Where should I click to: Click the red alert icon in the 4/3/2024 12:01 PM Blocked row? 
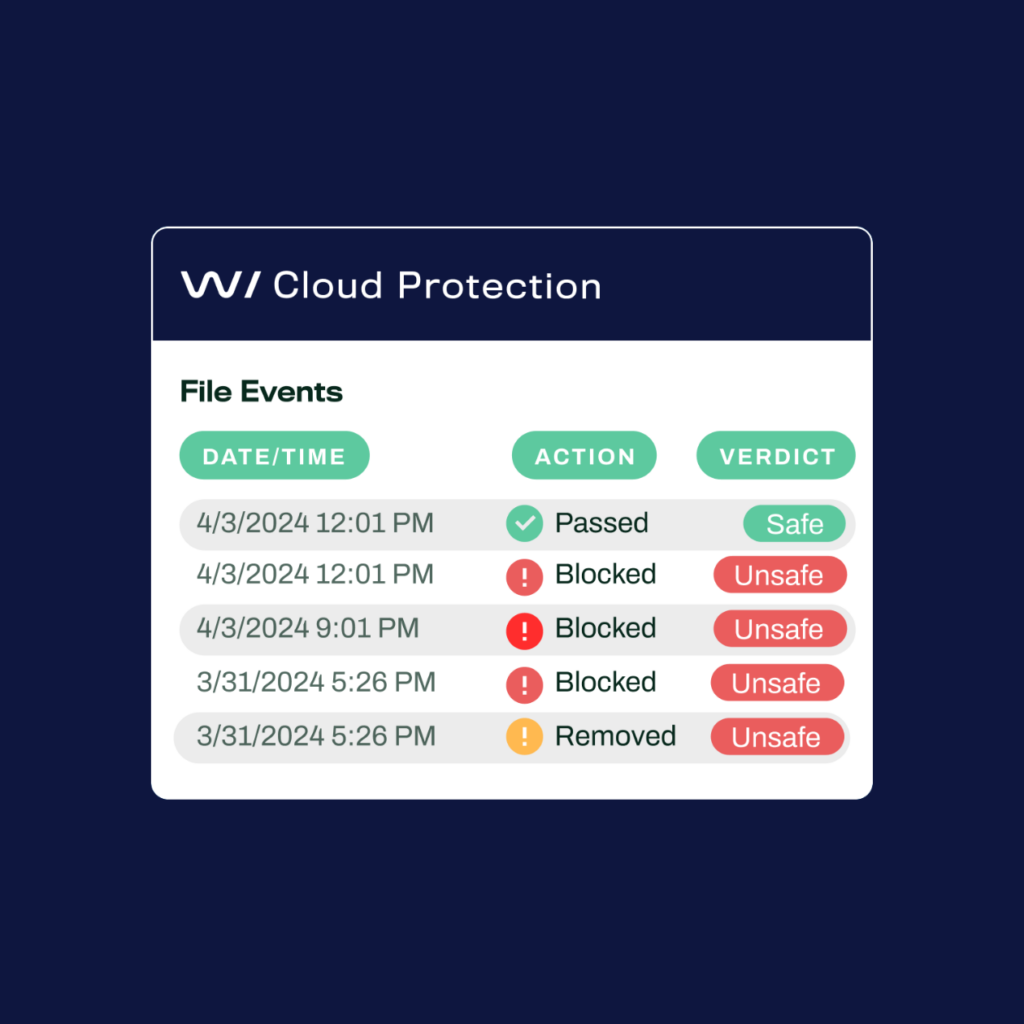pyautogui.click(x=524, y=577)
